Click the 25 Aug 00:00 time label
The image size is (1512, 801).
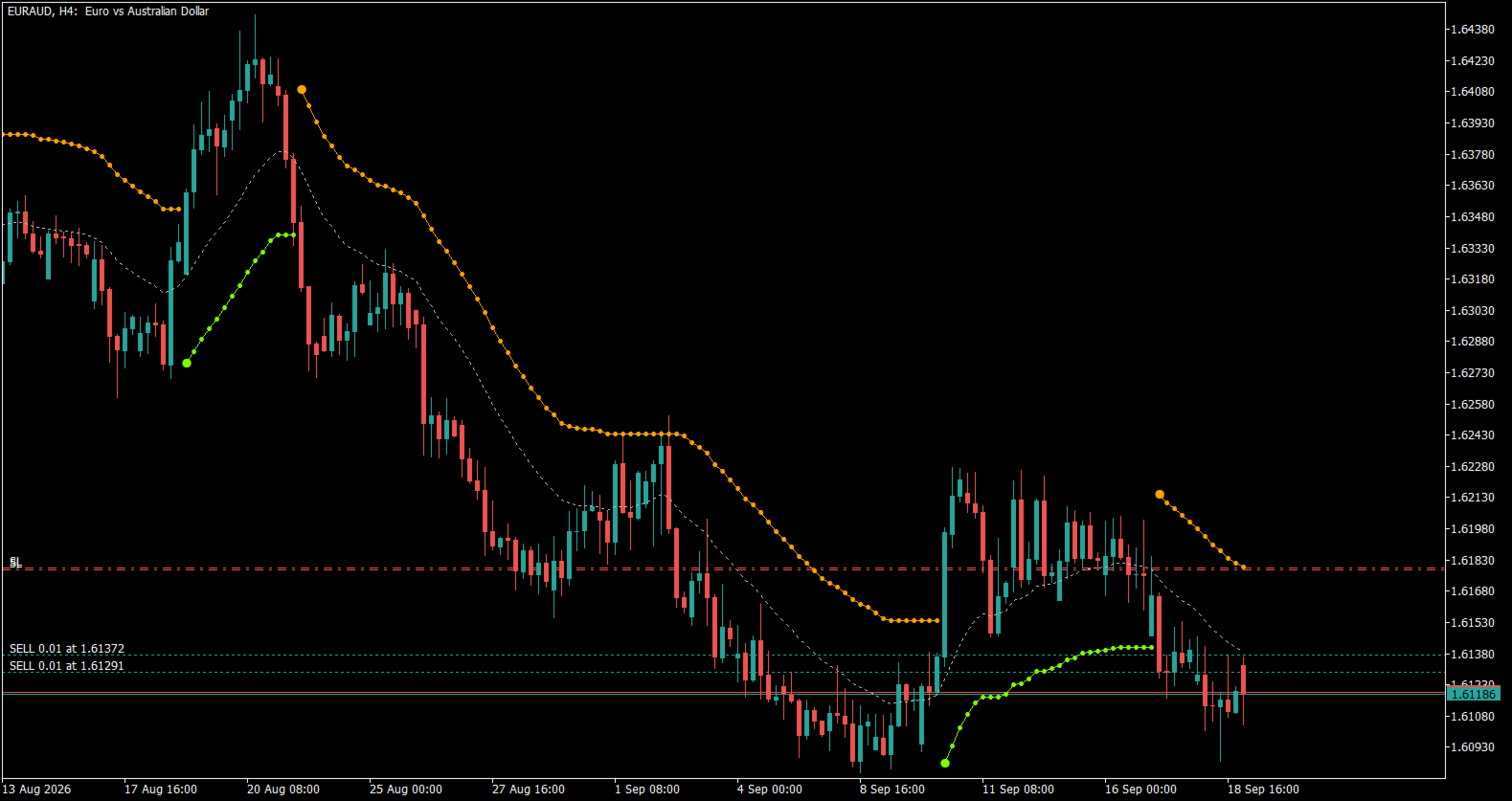(406, 790)
